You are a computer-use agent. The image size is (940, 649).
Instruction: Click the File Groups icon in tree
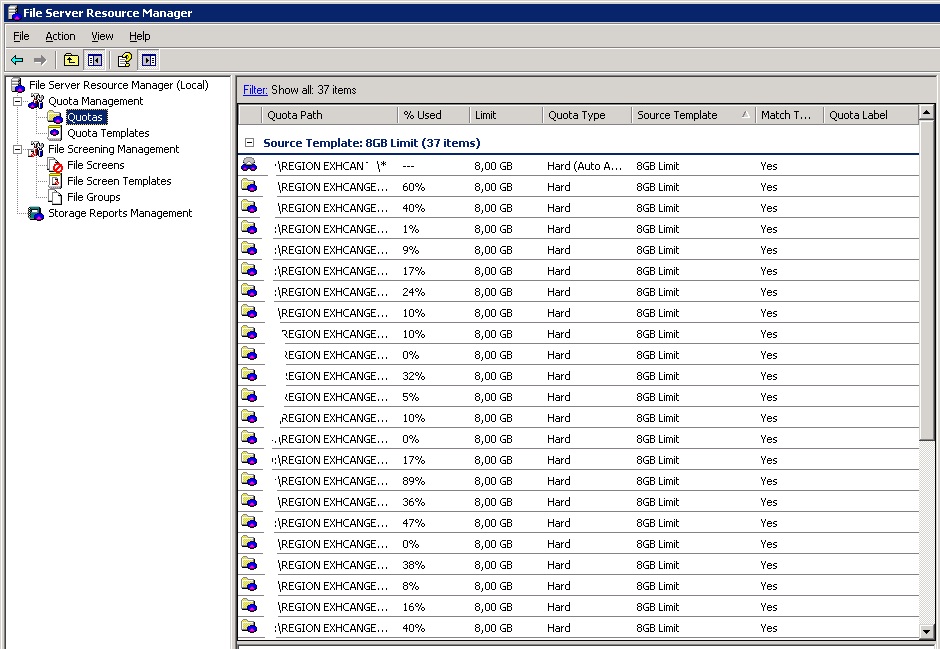(55, 197)
